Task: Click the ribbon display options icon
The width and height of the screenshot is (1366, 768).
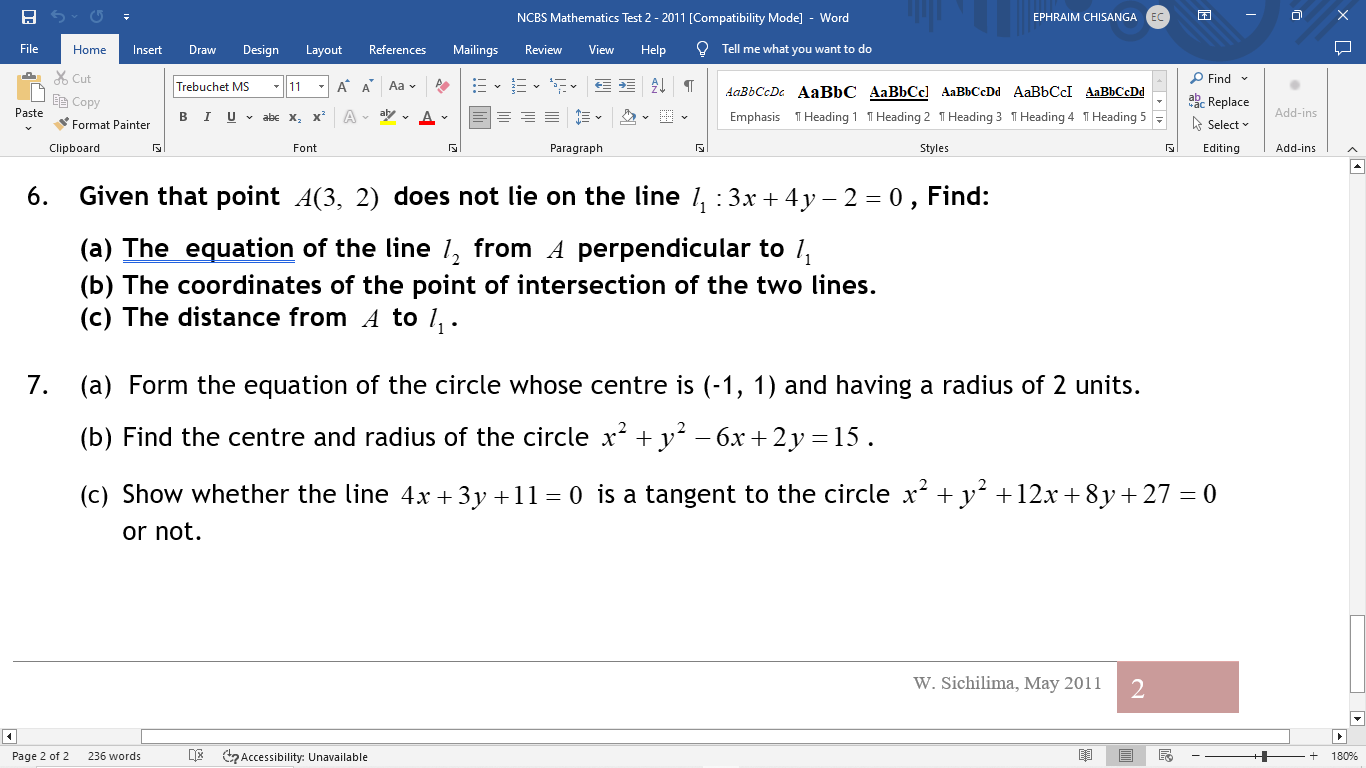Action: click(x=1205, y=17)
